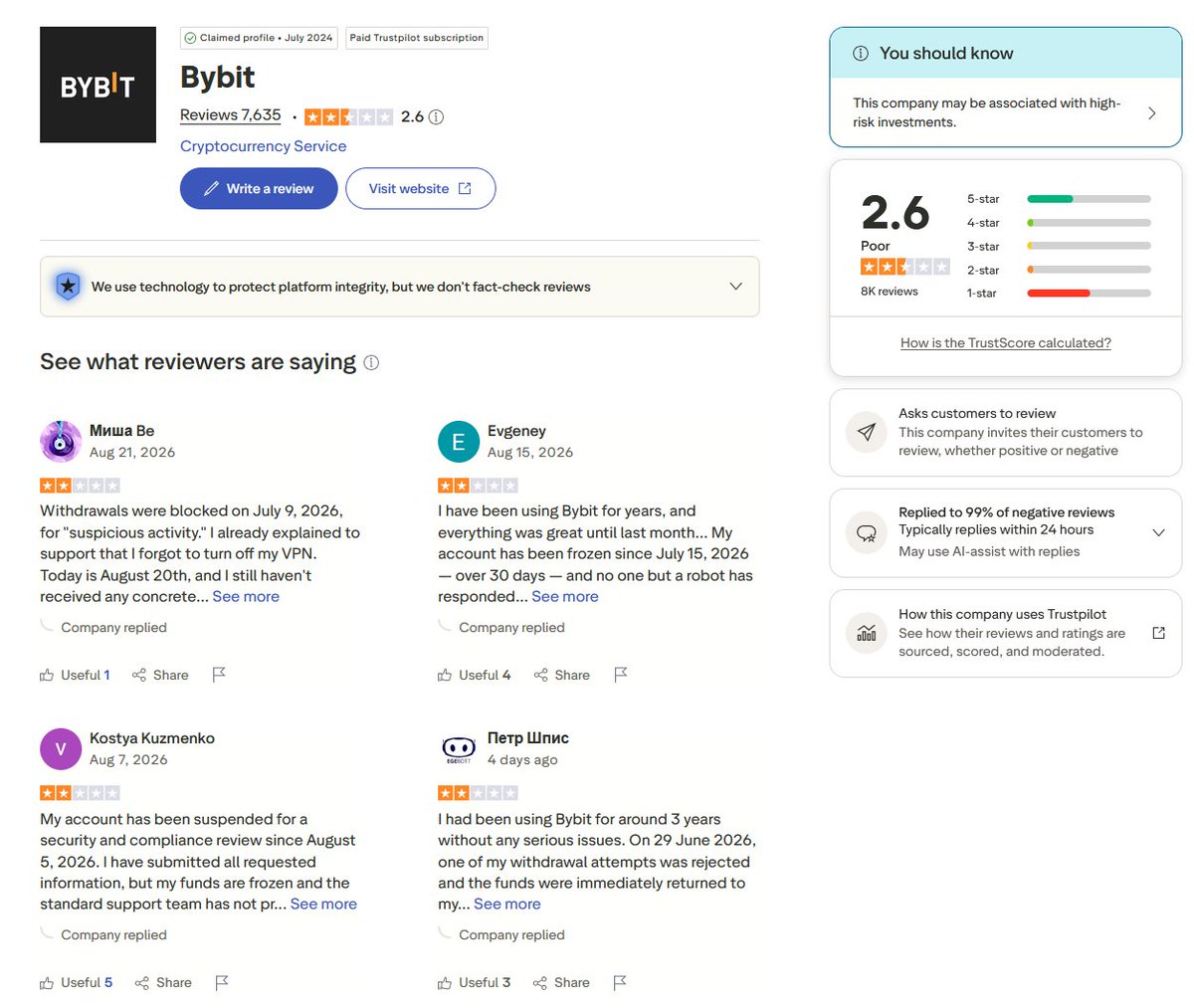Screen dimensions: 1194x1008
Task: Click the Bybit logo thumbnail
Action: [98, 85]
